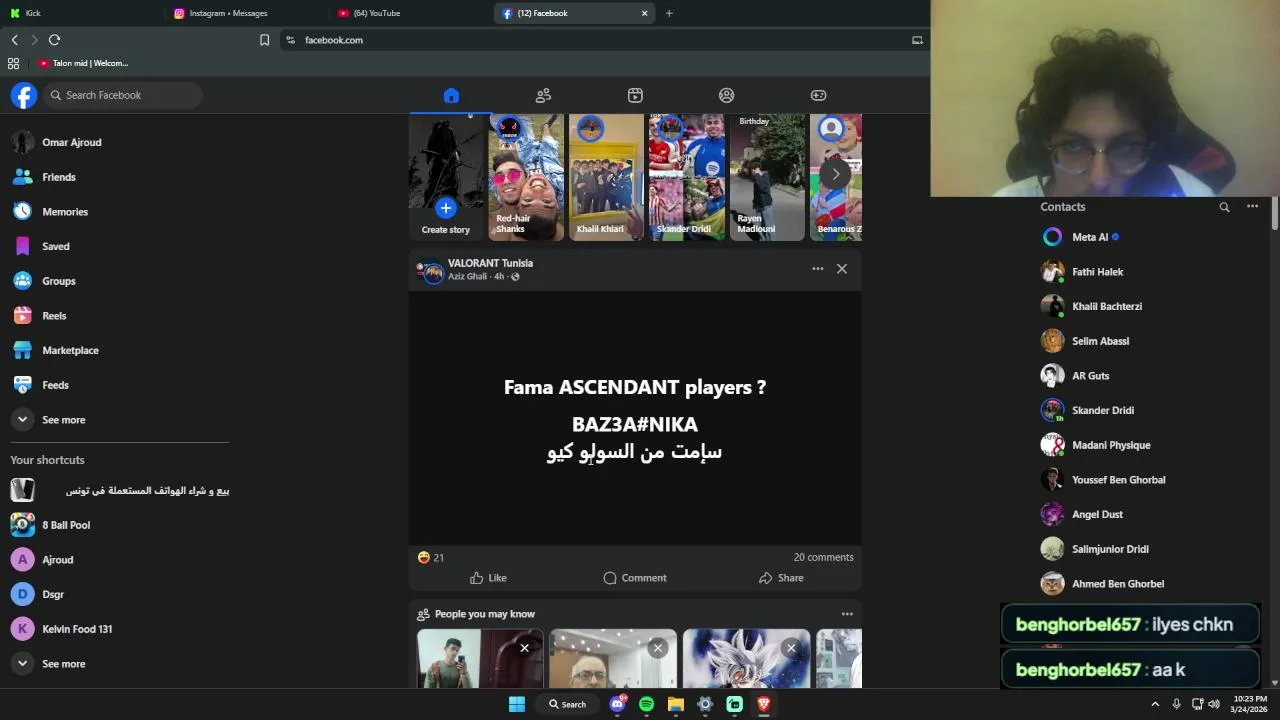Open the Rayen Madiouni birthday story

click(767, 177)
